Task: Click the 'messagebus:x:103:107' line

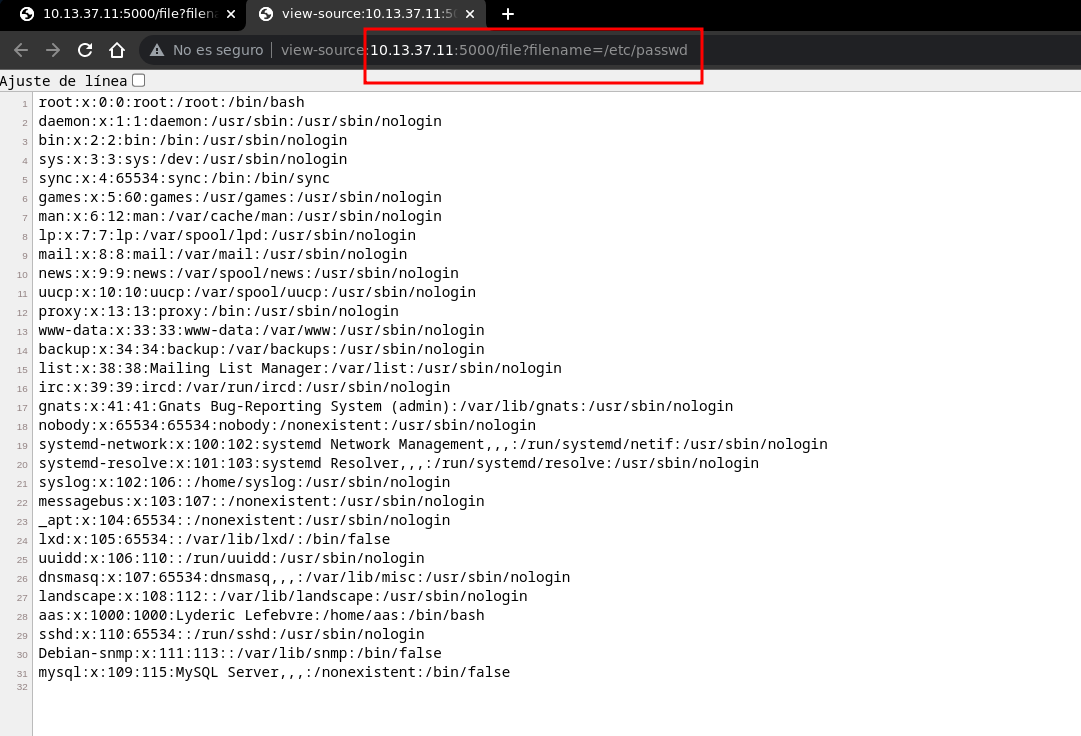Action: (x=261, y=502)
